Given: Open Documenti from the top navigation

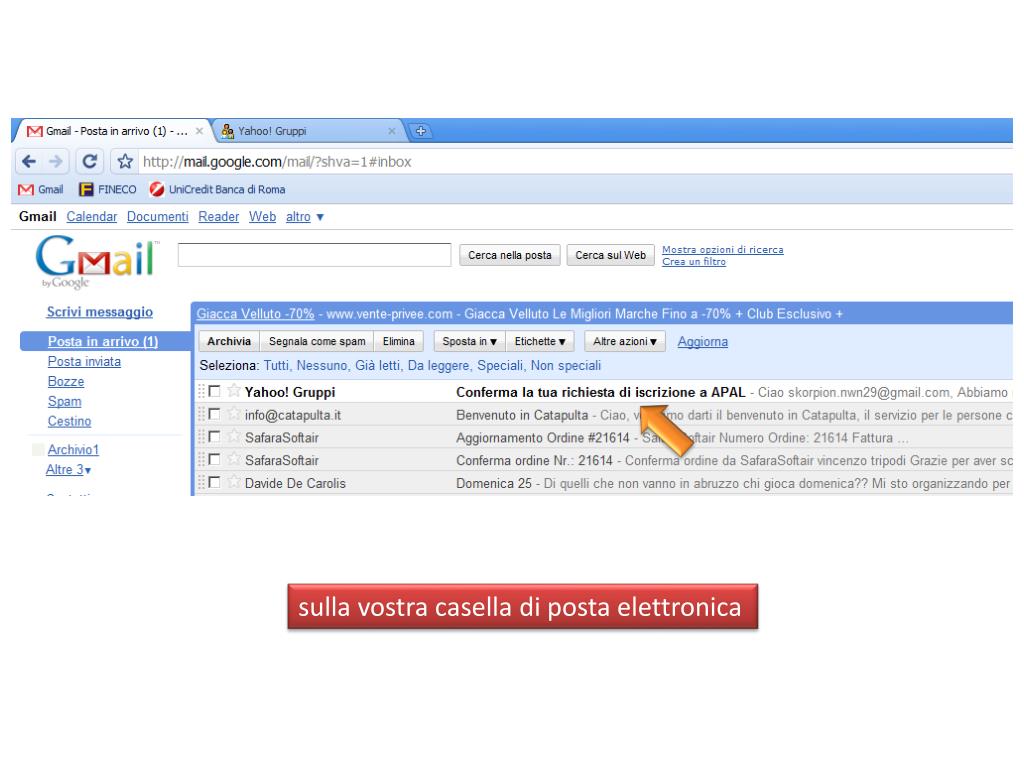Looking at the screenshot, I should pyautogui.click(x=157, y=217).
